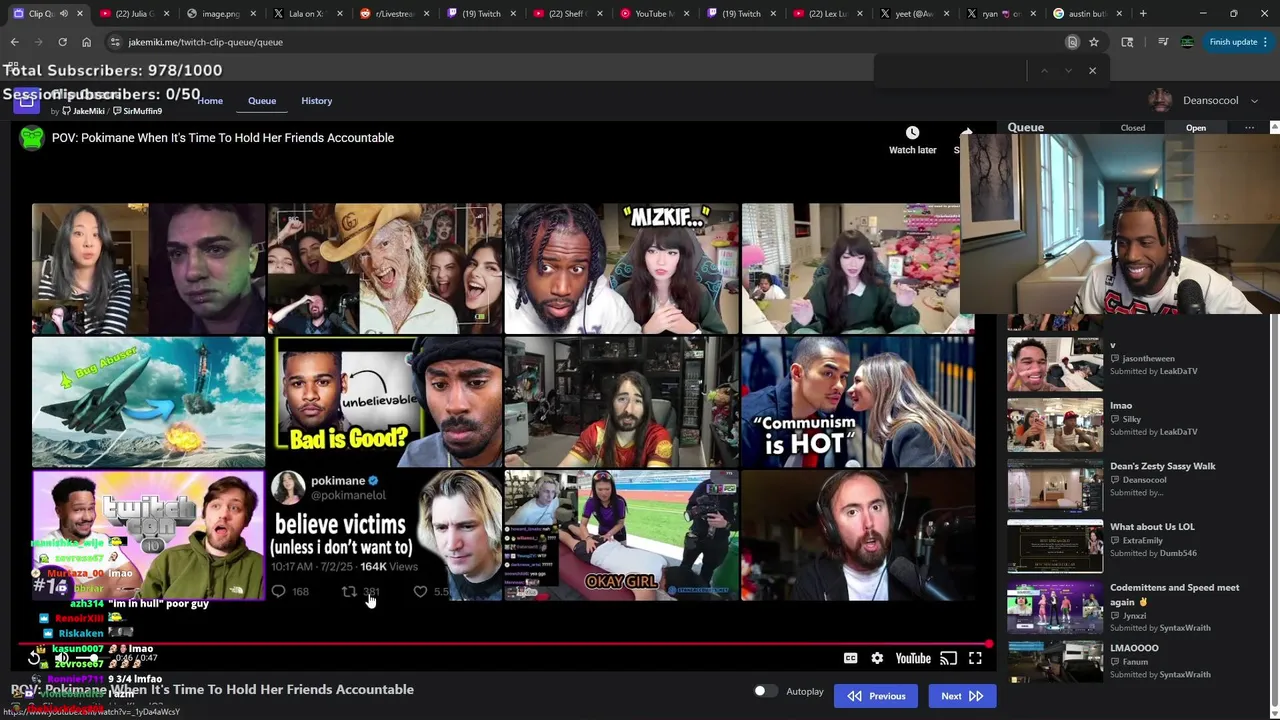Close the find bar with the X
This screenshot has height=720, width=1280.
point(1092,71)
